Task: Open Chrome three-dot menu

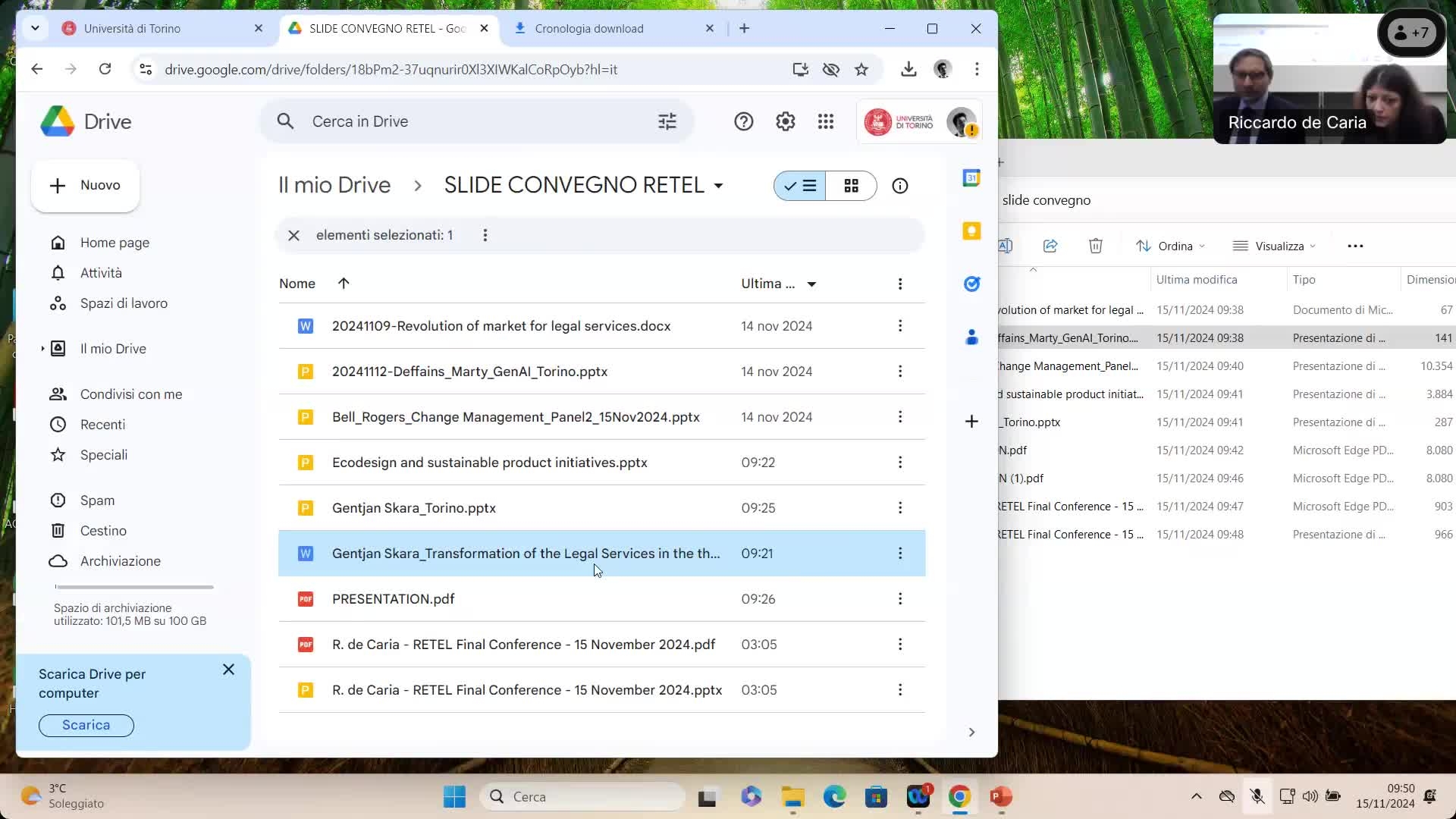Action: [x=977, y=70]
